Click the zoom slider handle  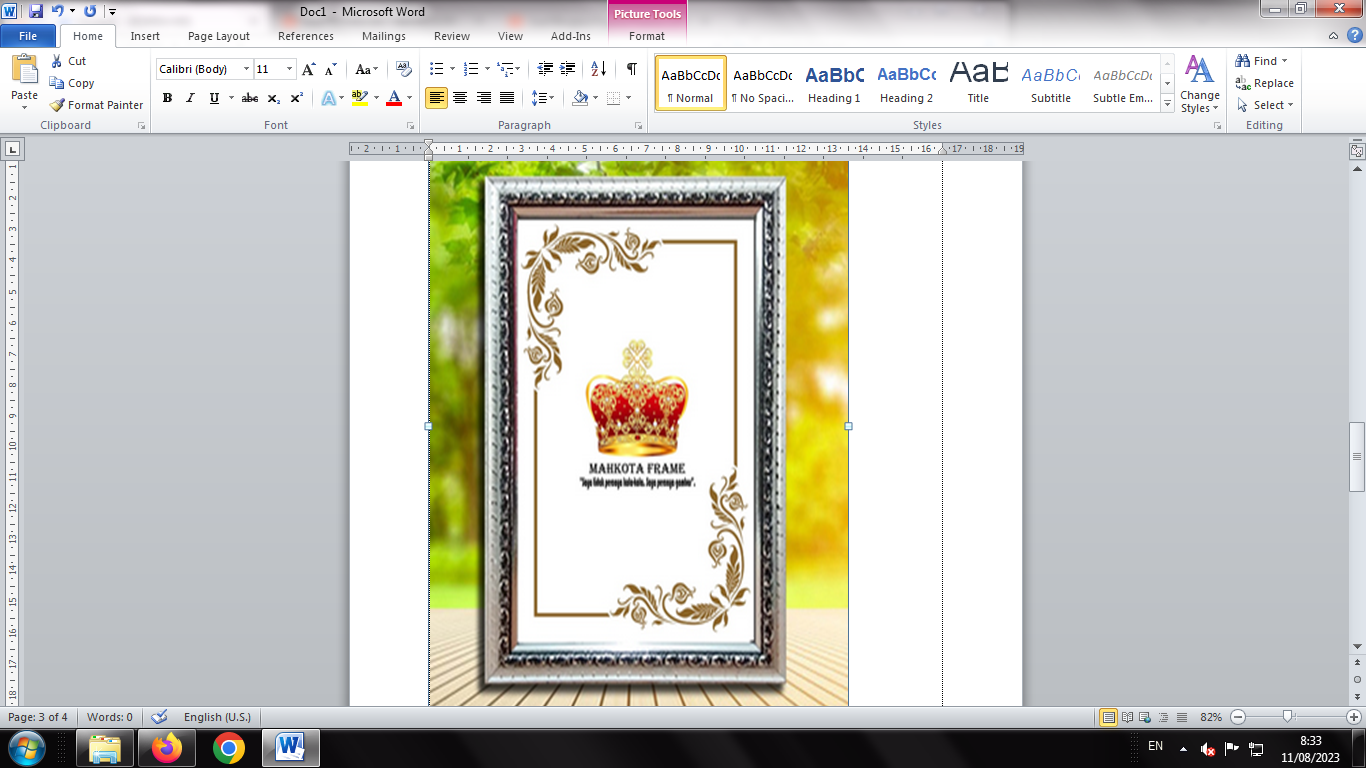click(1288, 717)
